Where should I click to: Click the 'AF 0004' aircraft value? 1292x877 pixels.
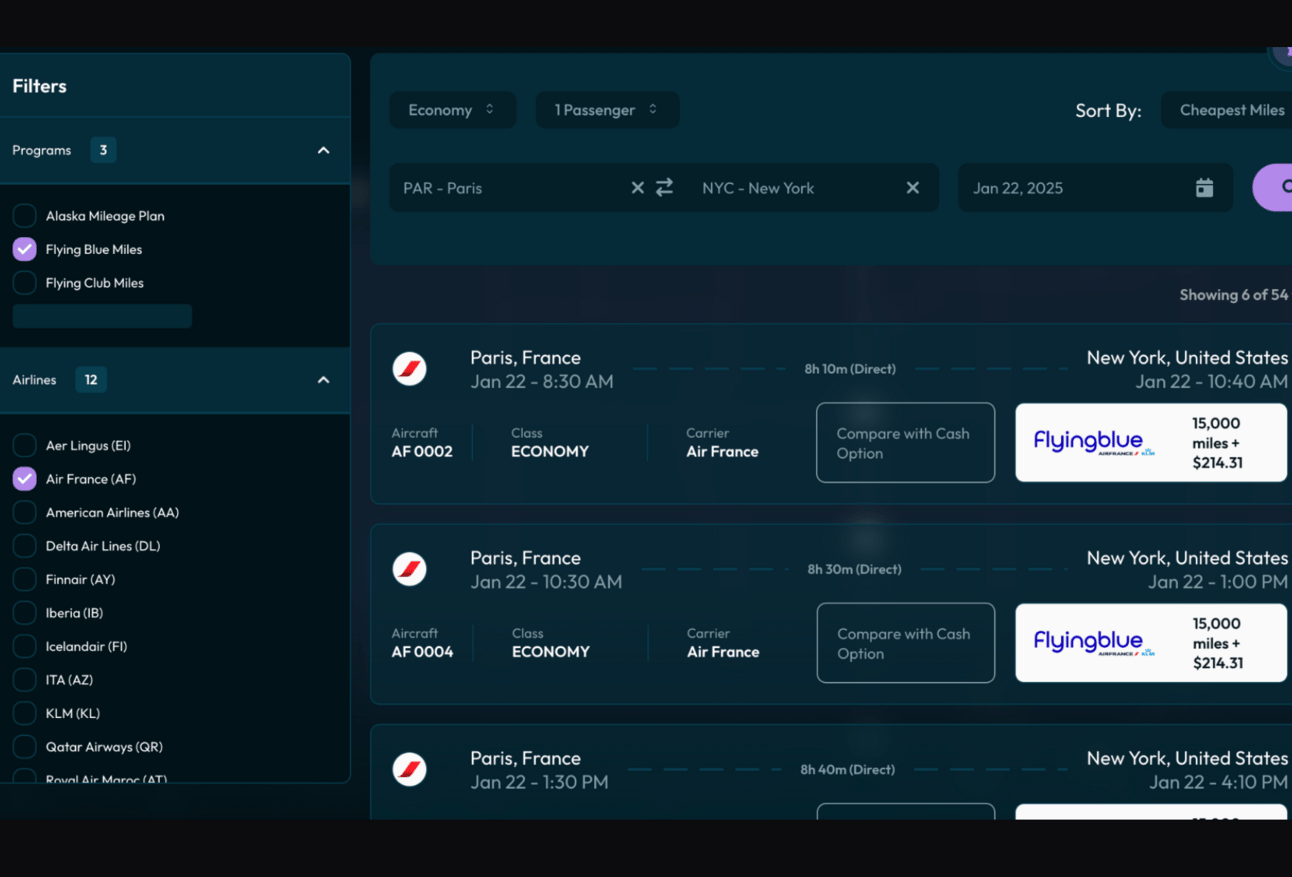422,652
